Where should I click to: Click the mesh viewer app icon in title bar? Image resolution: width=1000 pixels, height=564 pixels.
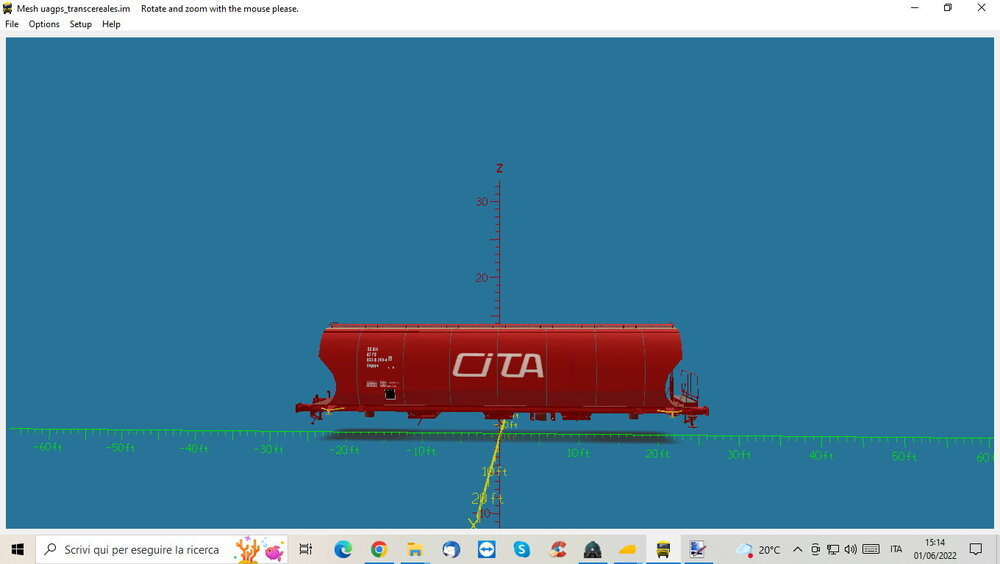[x=8, y=8]
